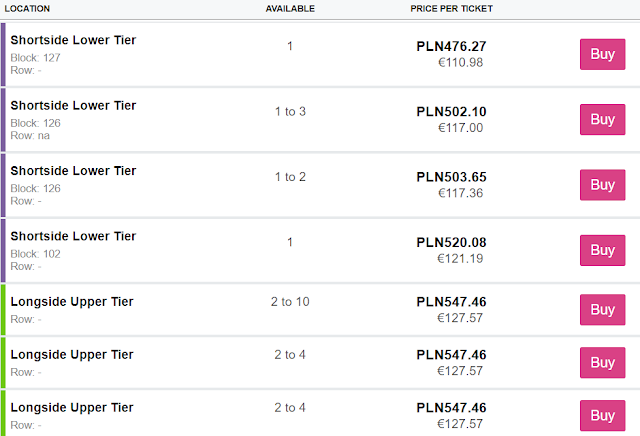The height and width of the screenshot is (436, 640).
Task: Buy the PLN503.65 Block 126 ticket
Action: (x=602, y=185)
